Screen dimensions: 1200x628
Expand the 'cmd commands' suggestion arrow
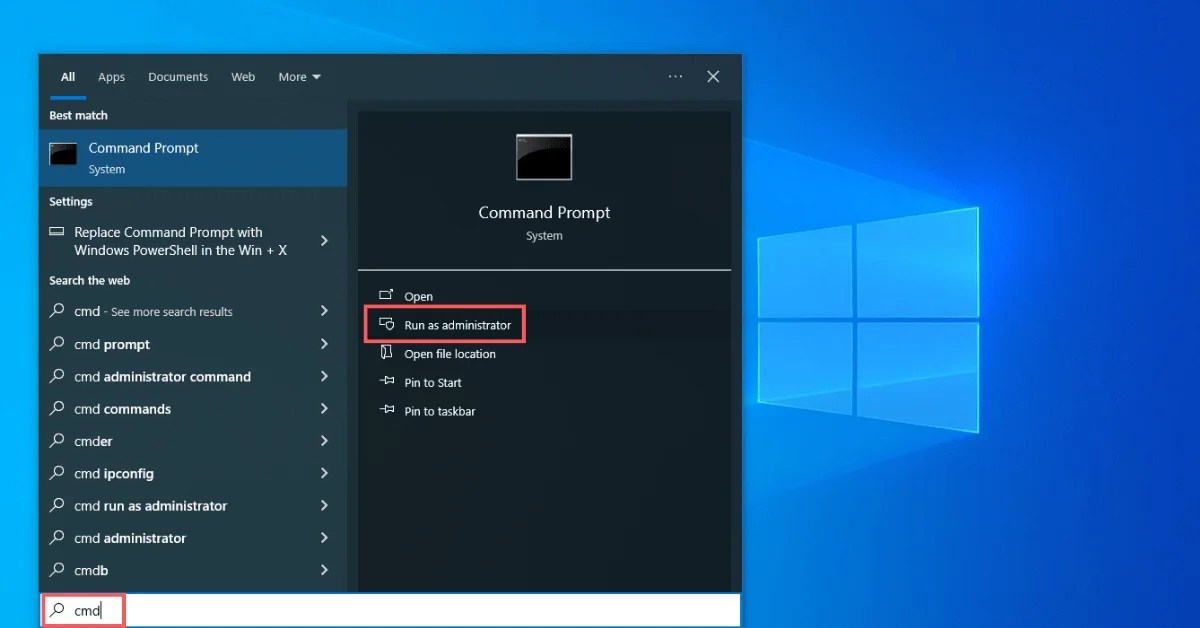pyautogui.click(x=324, y=409)
